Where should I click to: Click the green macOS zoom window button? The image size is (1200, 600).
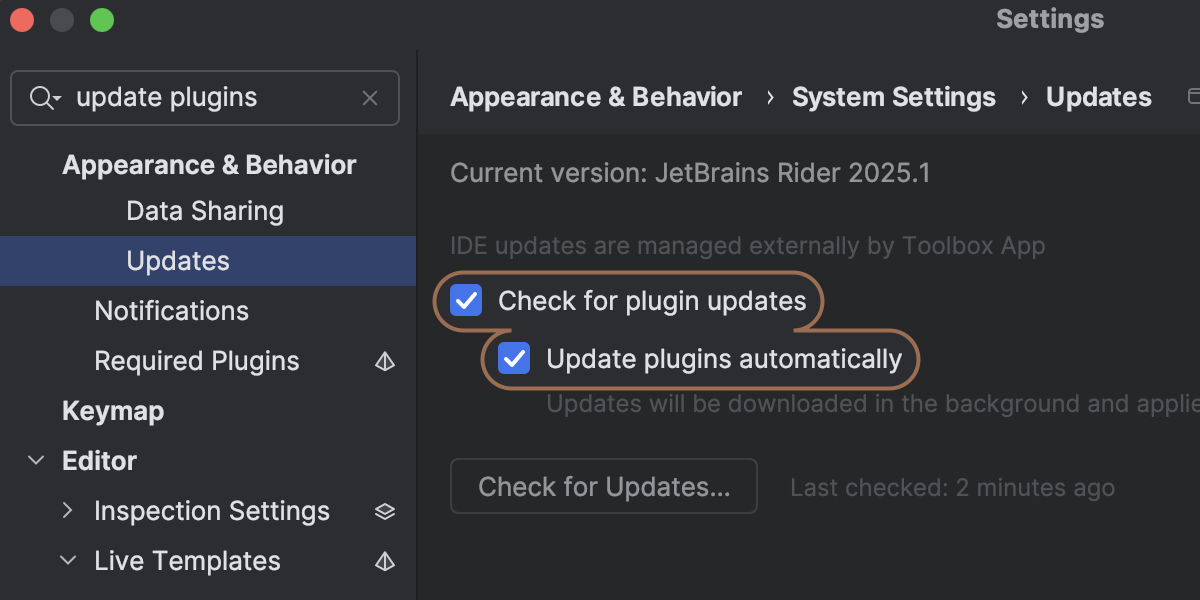tap(102, 20)
